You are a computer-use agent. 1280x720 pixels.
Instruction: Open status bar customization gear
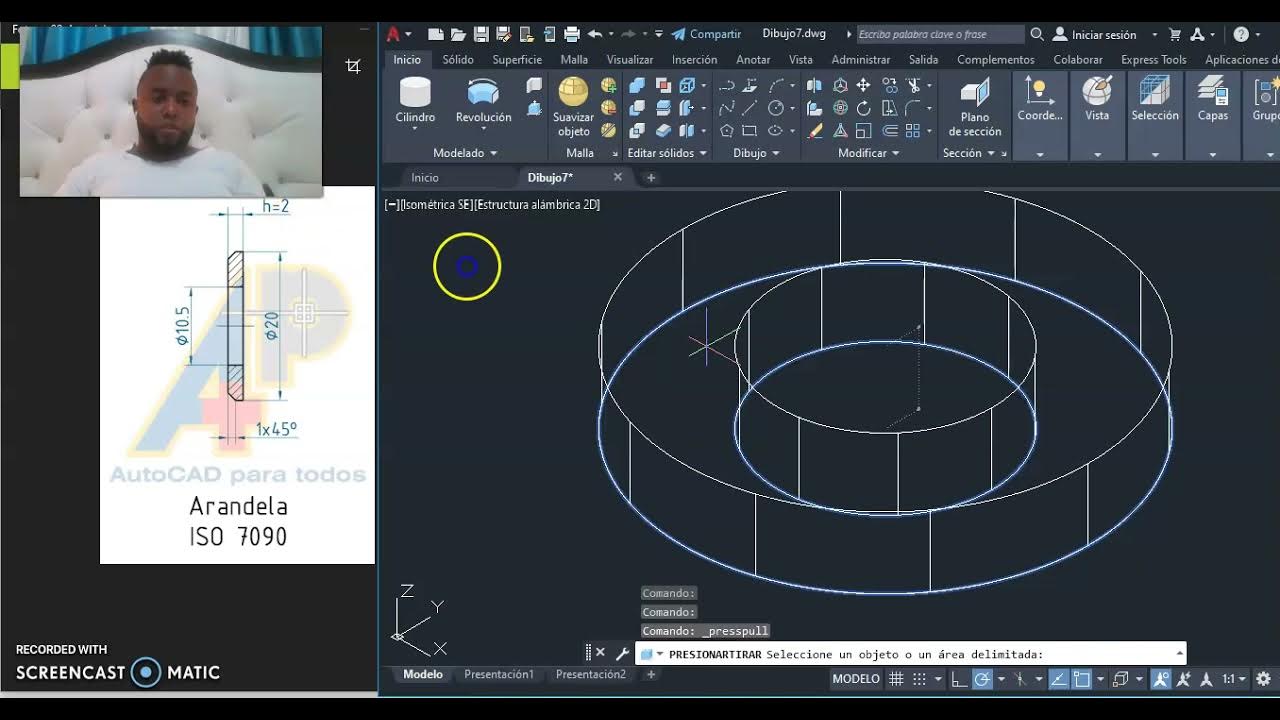pos(1263,679)
